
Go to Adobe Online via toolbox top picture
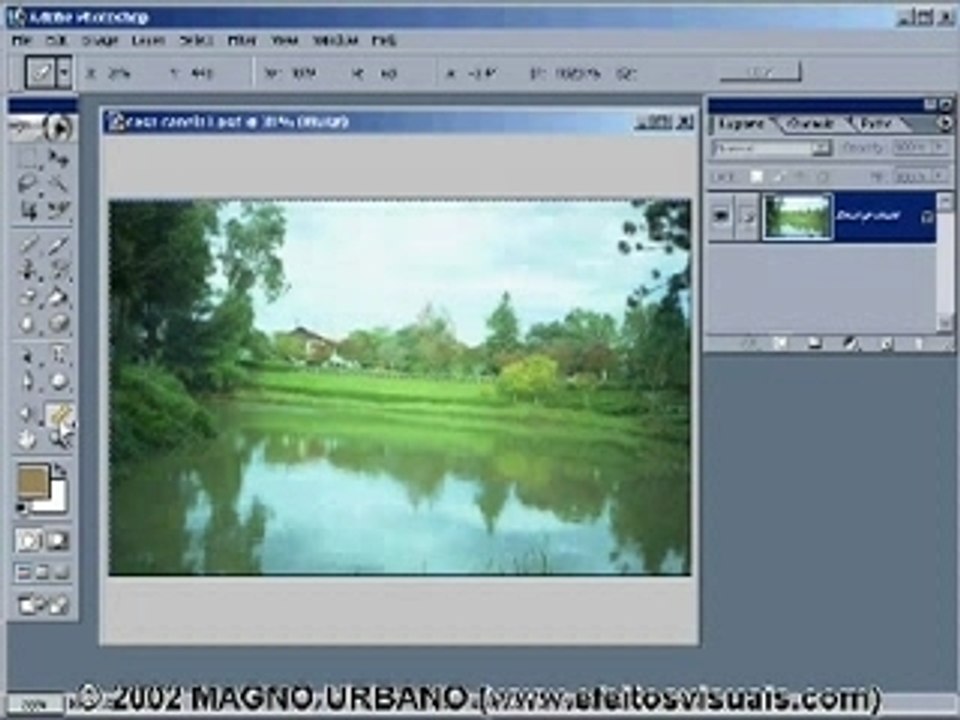tap(42, 128)
